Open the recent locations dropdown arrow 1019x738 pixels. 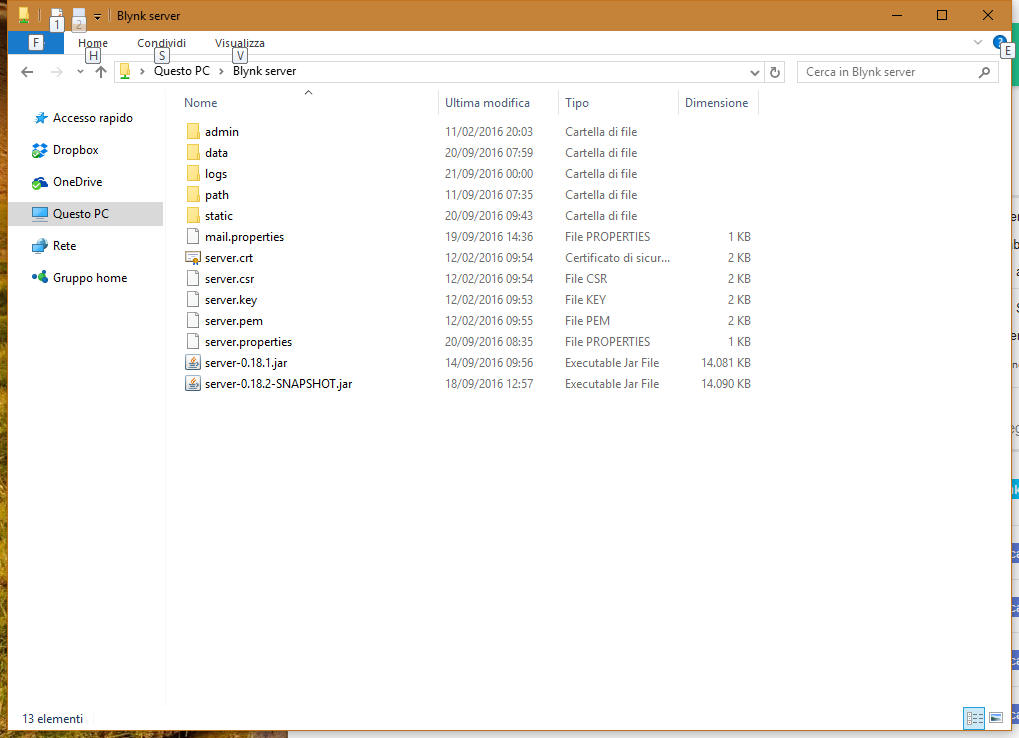pyautogui.click(x=80, y=72)
